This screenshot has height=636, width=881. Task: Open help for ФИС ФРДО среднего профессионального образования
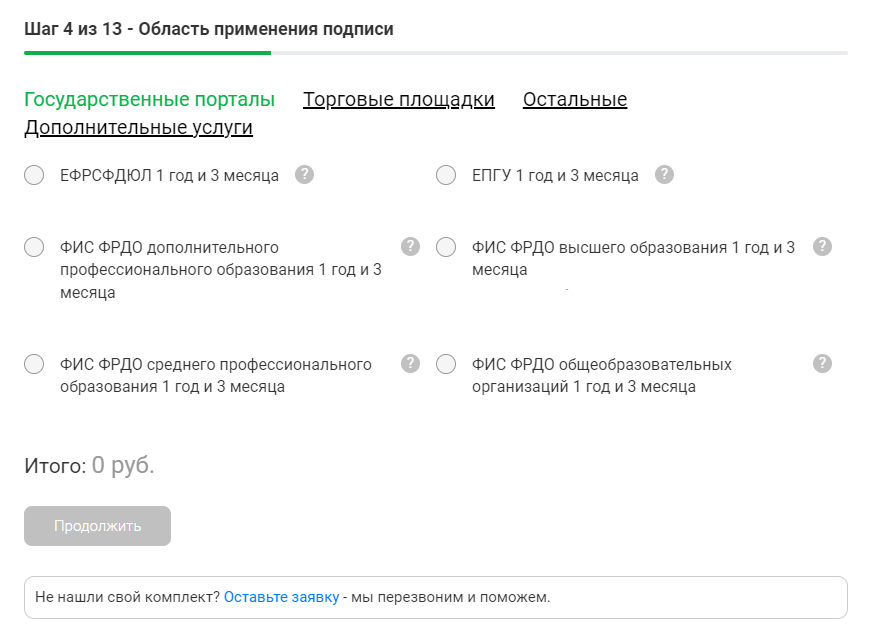pyautogui.click(x=410, y=363)
